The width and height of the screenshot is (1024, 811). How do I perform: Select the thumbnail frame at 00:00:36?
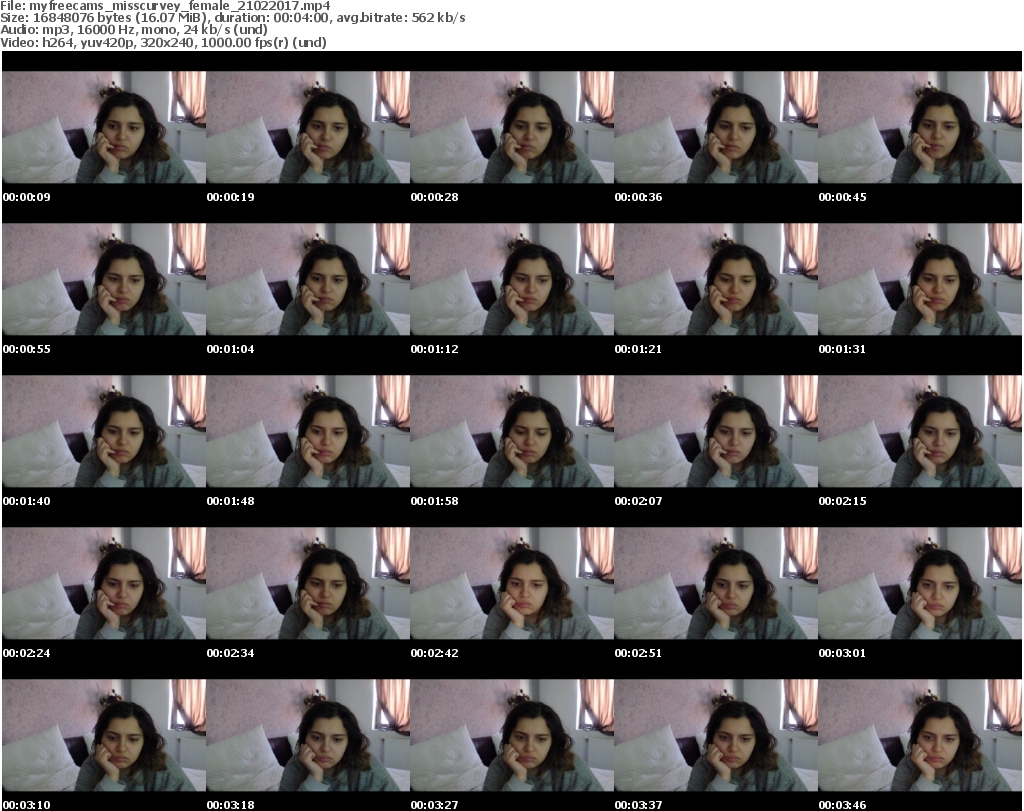click(x=716, y=127)
